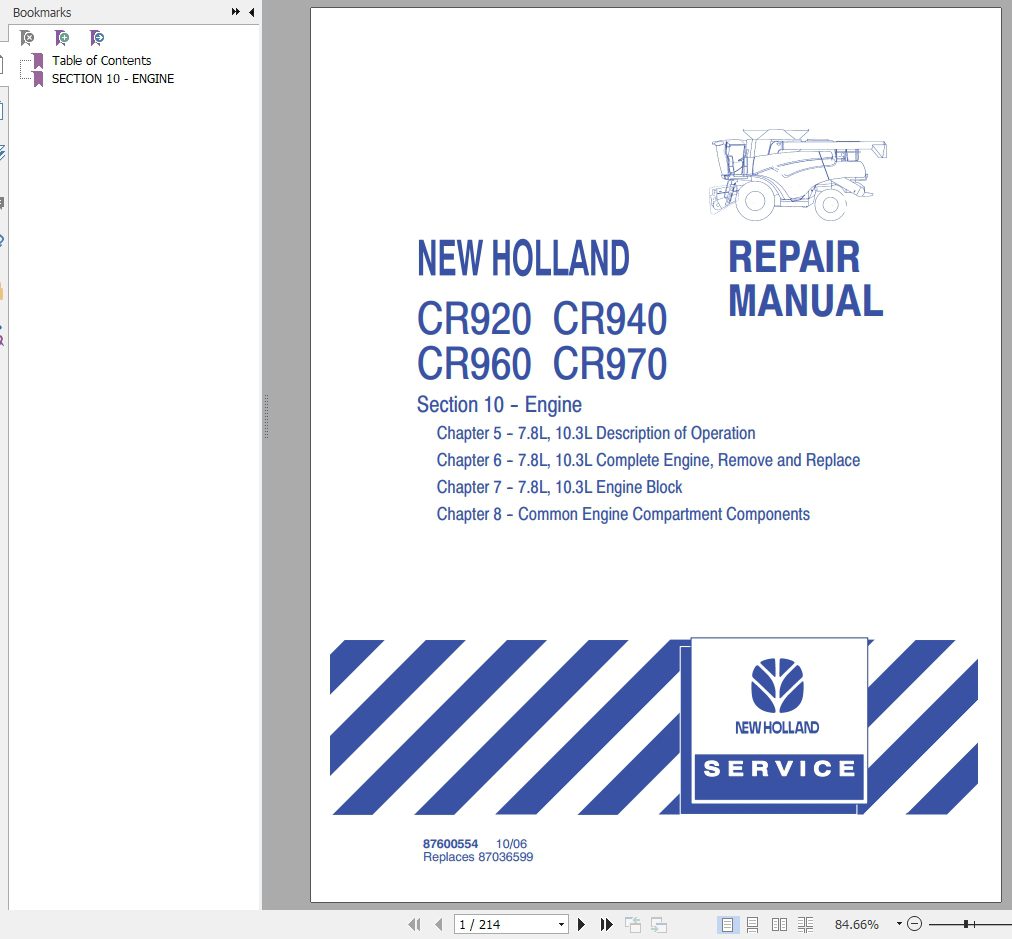Open the page number dropdown

click(564, 922)
